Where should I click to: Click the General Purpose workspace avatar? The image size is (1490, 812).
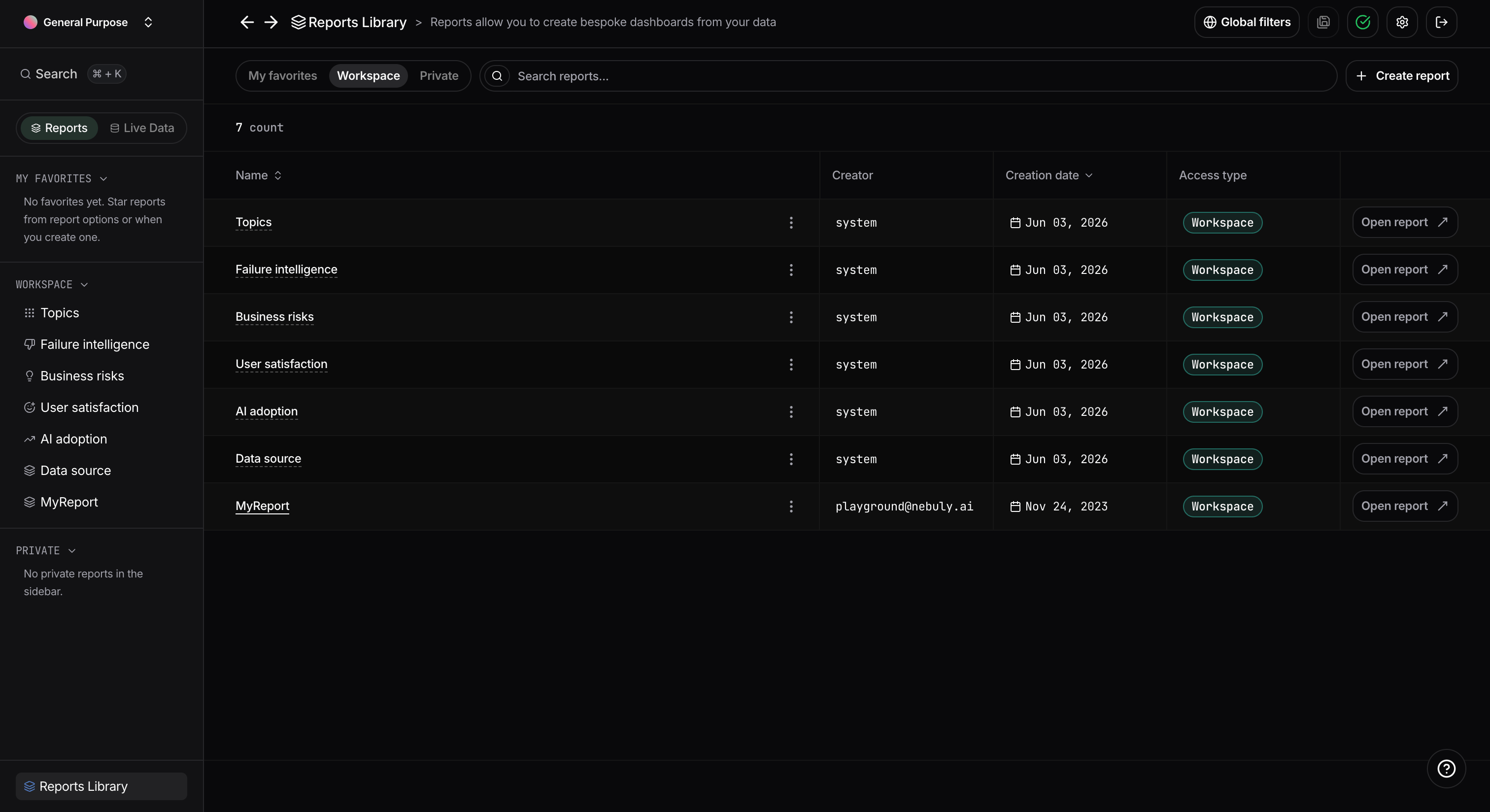pyautogui.click(x=30, y=22)
